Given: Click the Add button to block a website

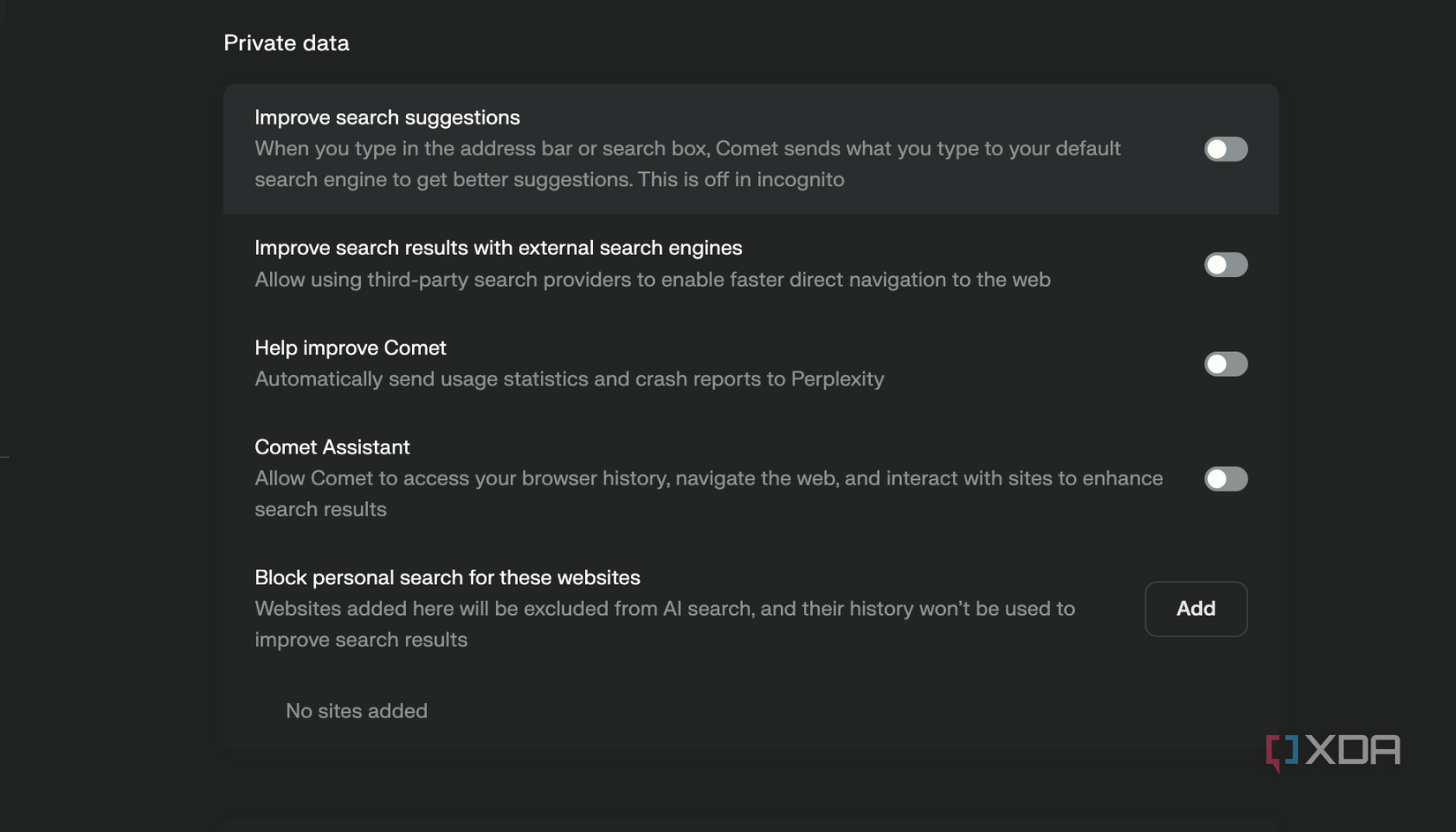Looking at the screenshot, I should click(x=1196, y=609).
